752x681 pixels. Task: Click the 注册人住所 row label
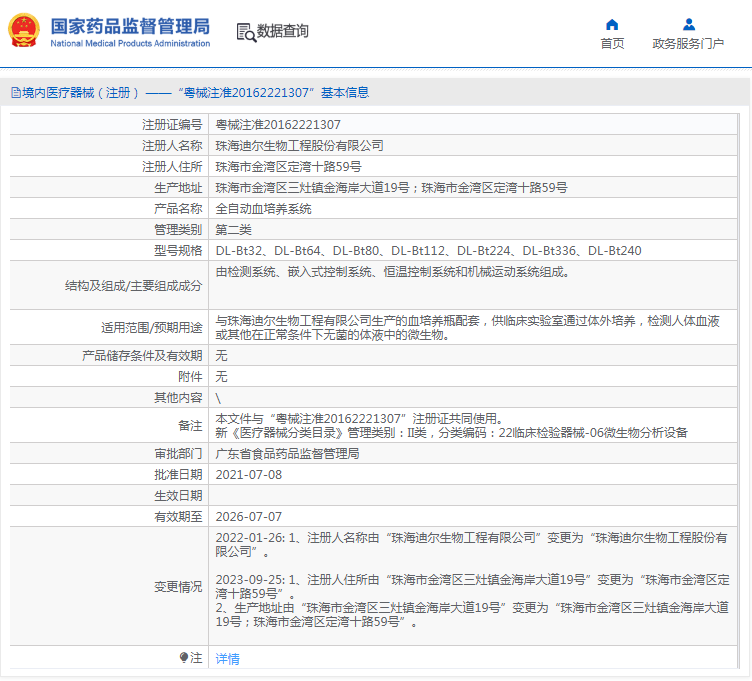(172, 167)
